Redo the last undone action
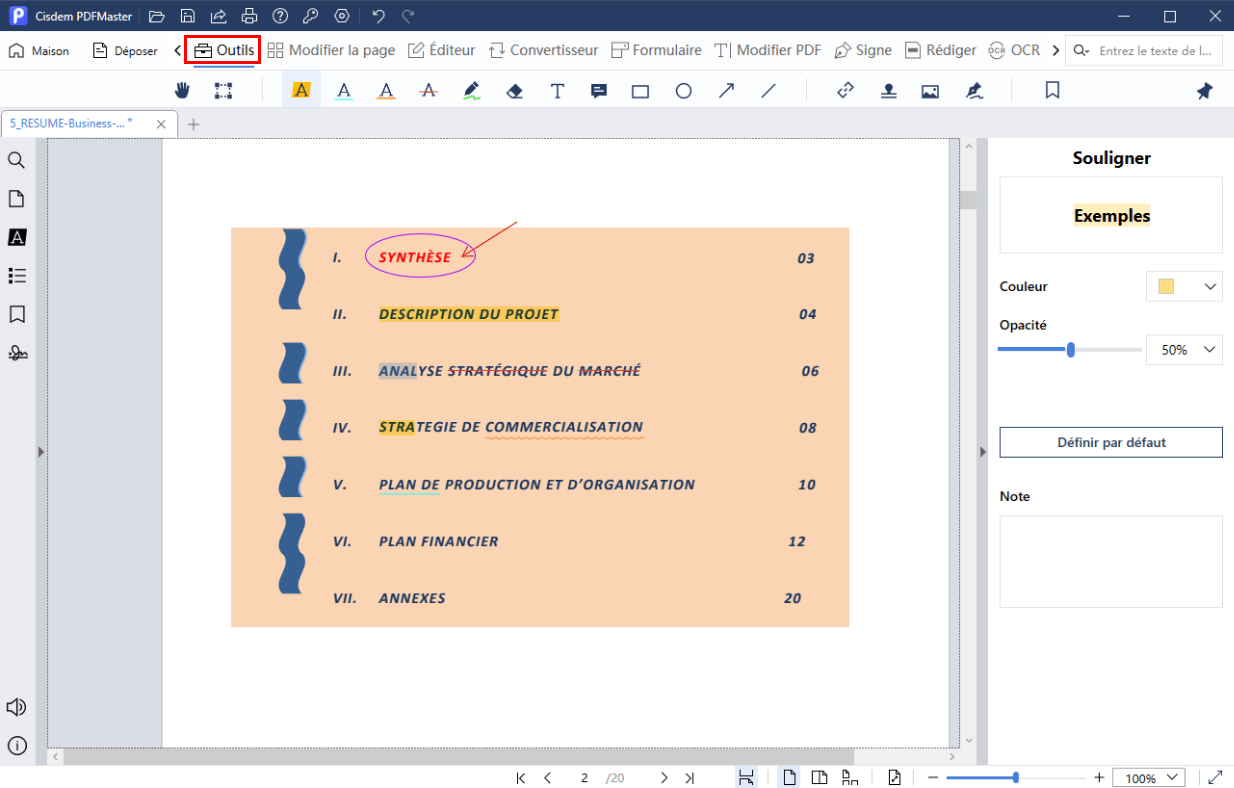1234x788 pixels. [408, 16]
